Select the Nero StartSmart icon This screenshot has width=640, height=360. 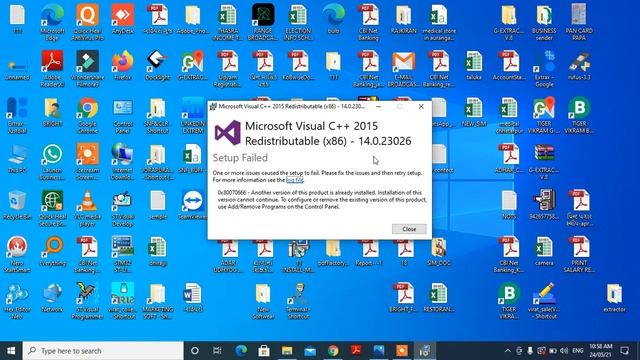(x=17, y=255)
